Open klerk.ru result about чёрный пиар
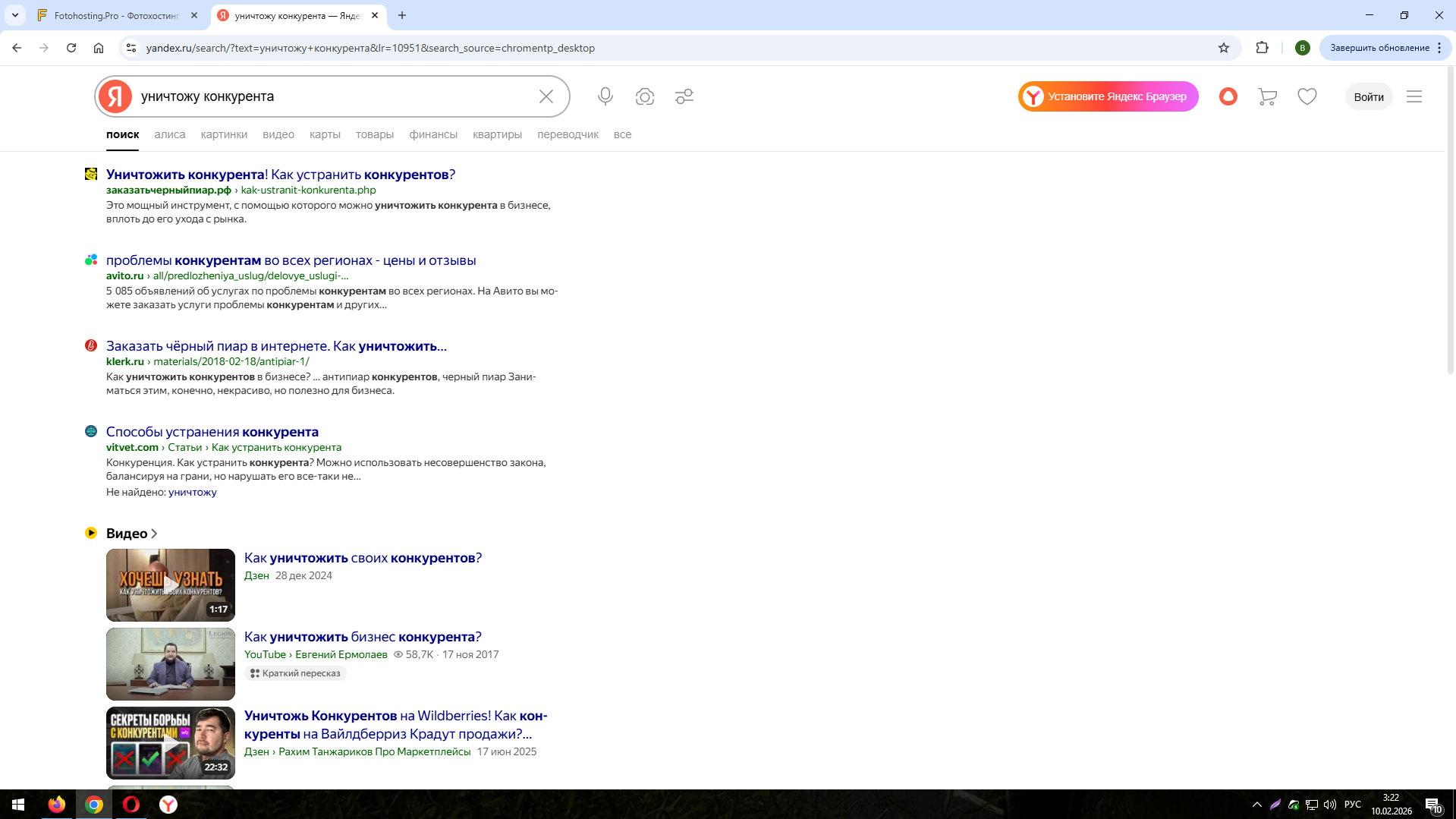The height and width of the screenshot is (819, 1456). coord(276,346)
